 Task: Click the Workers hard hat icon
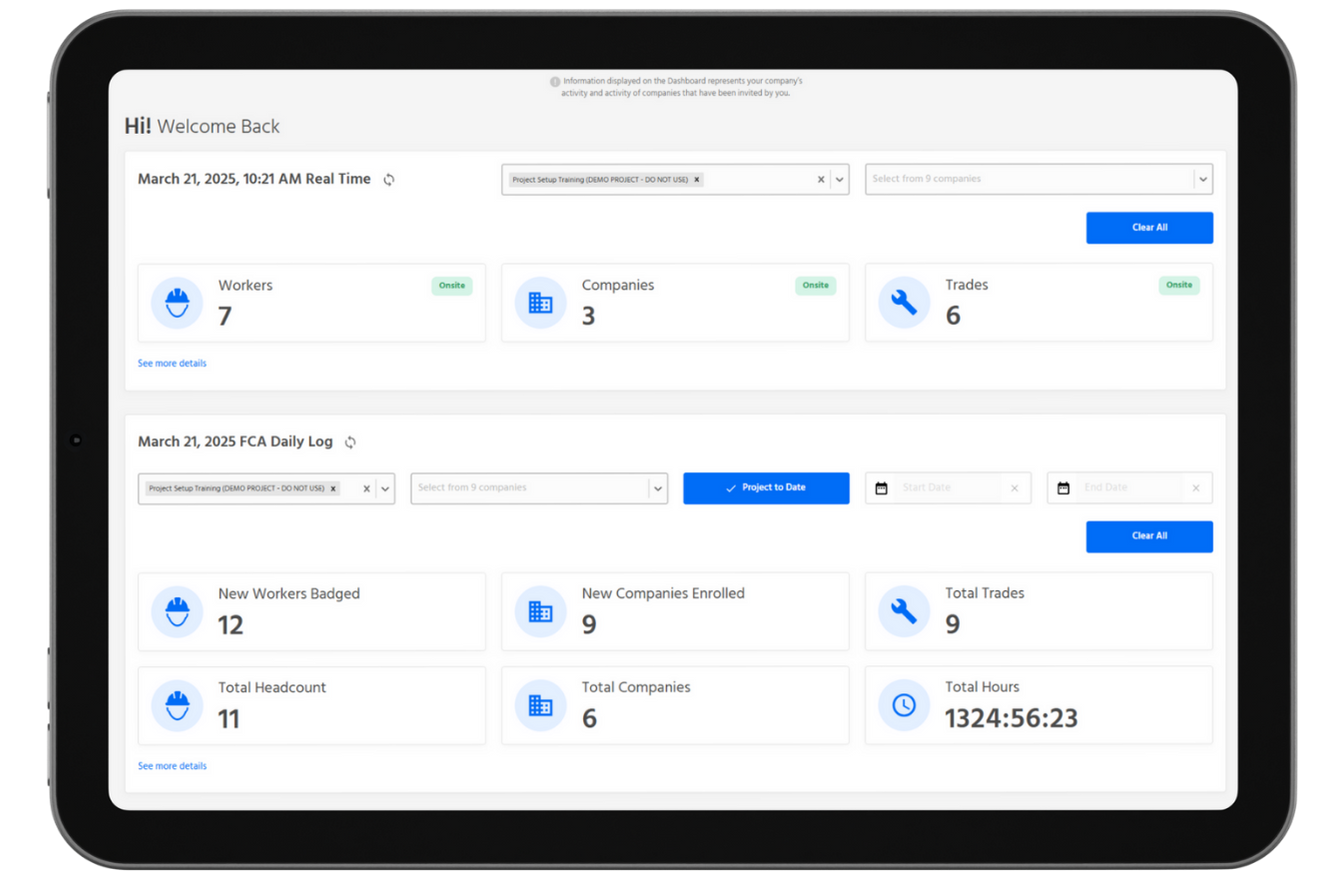177,302
